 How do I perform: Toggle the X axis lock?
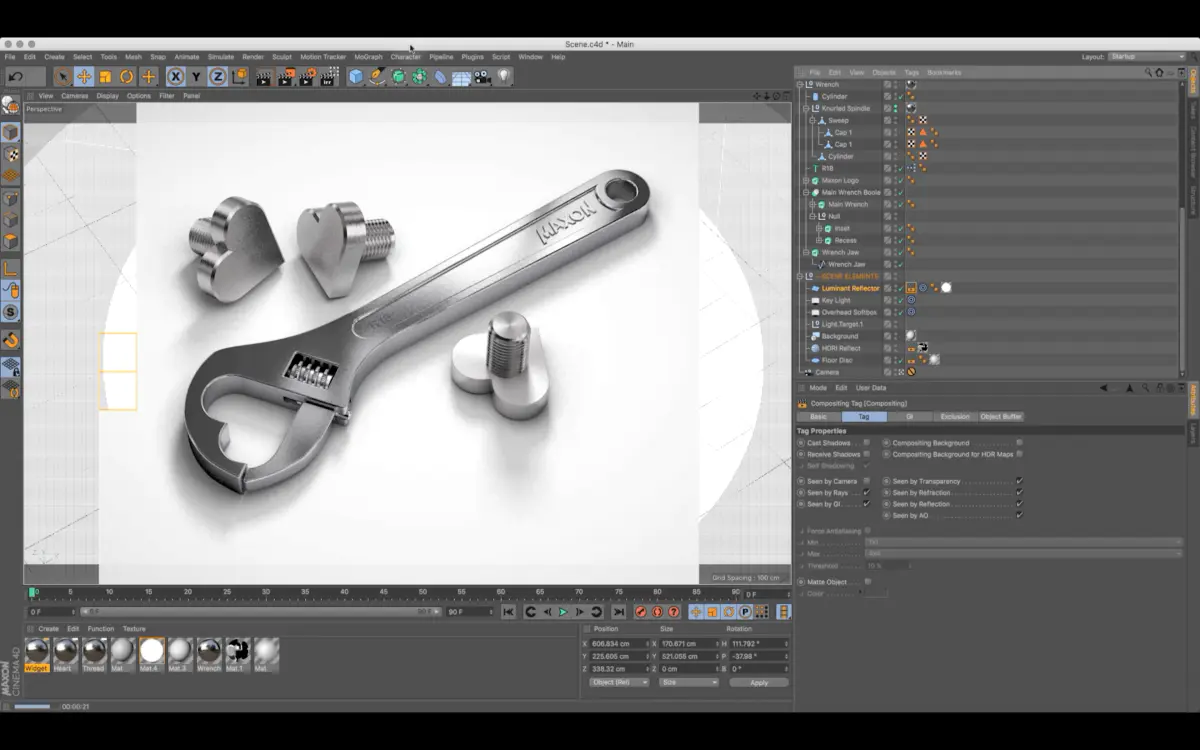(x=175, y=76)
